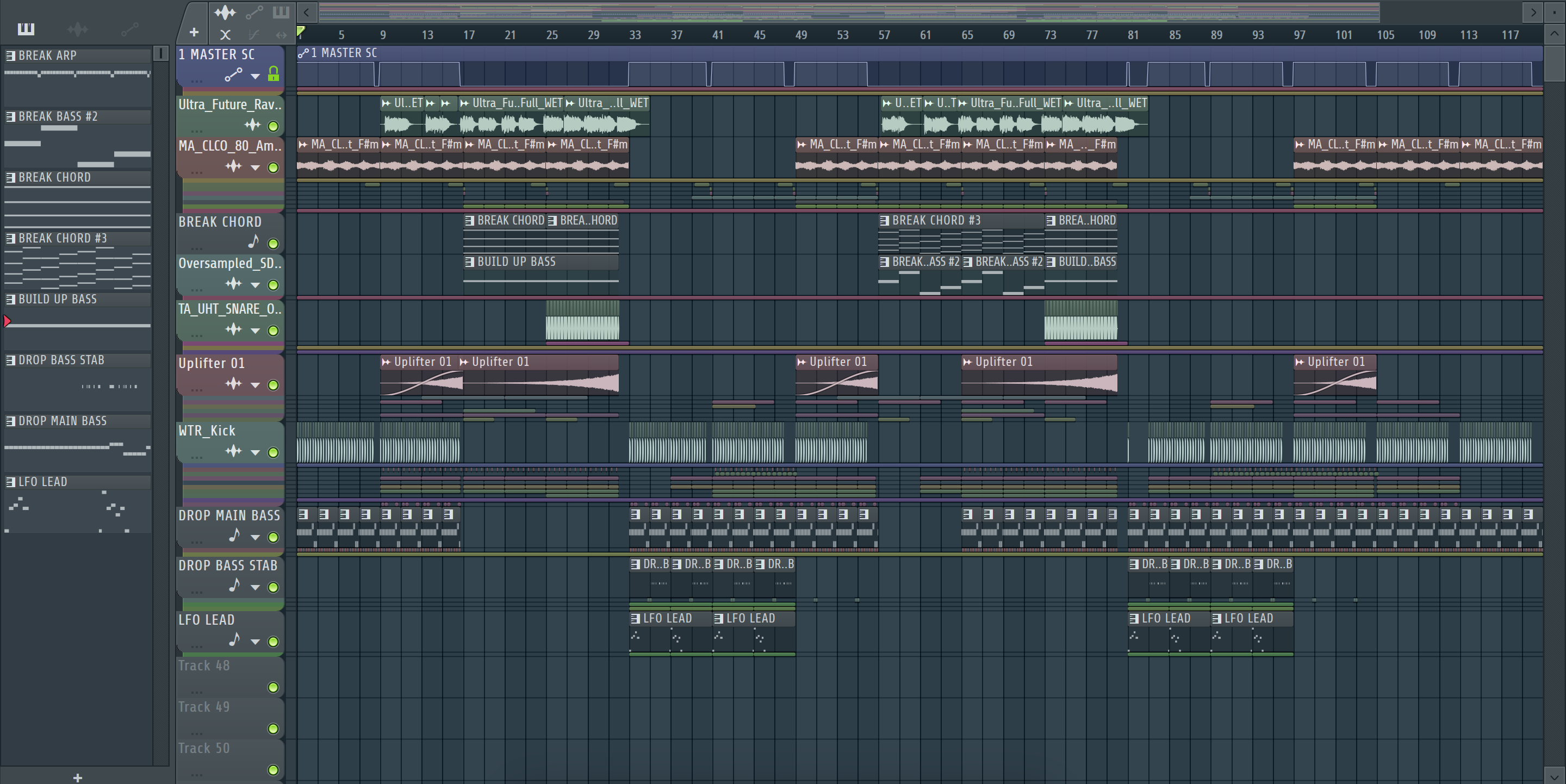
Task: Click waveform icon on Oversampled_SD track
Action: 233,284
